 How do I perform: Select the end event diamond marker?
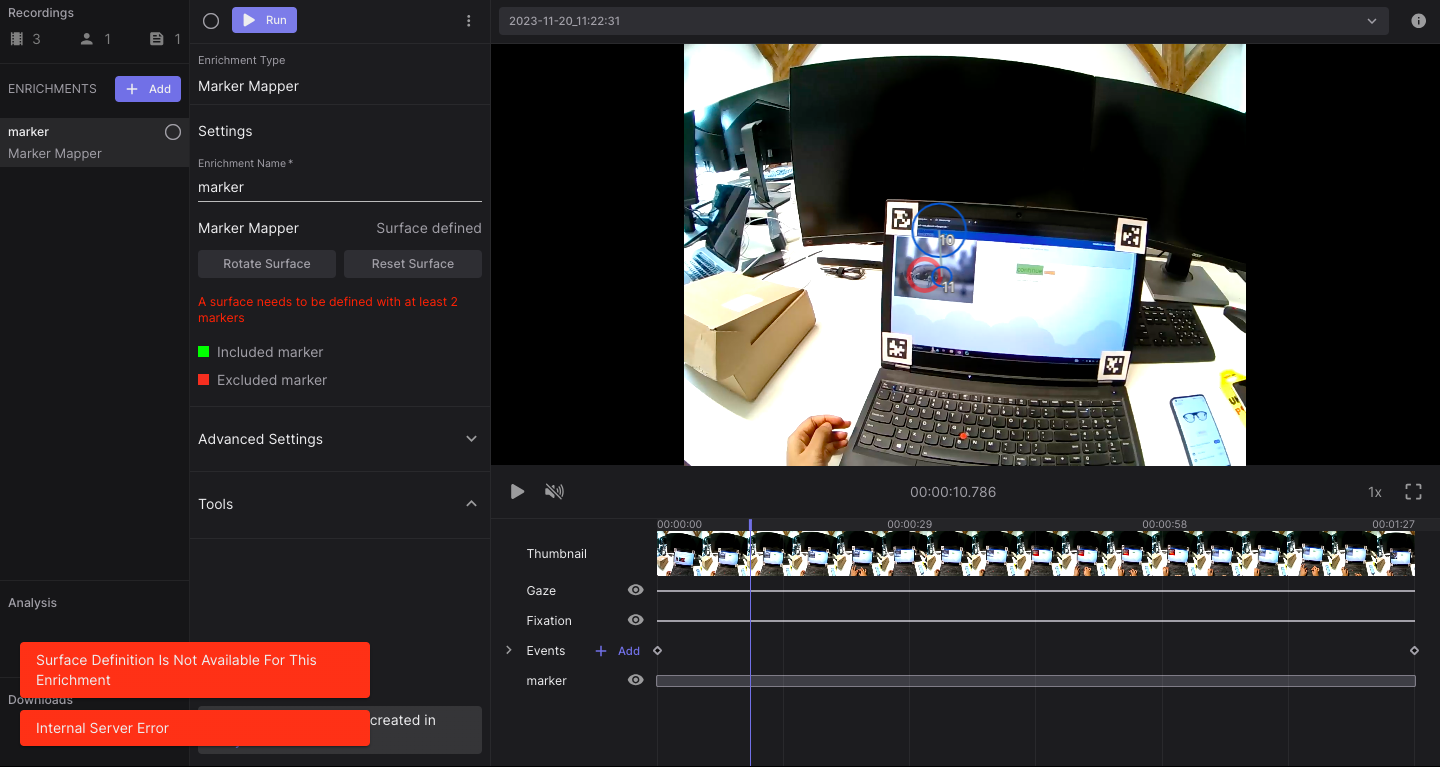[1414, 651]
